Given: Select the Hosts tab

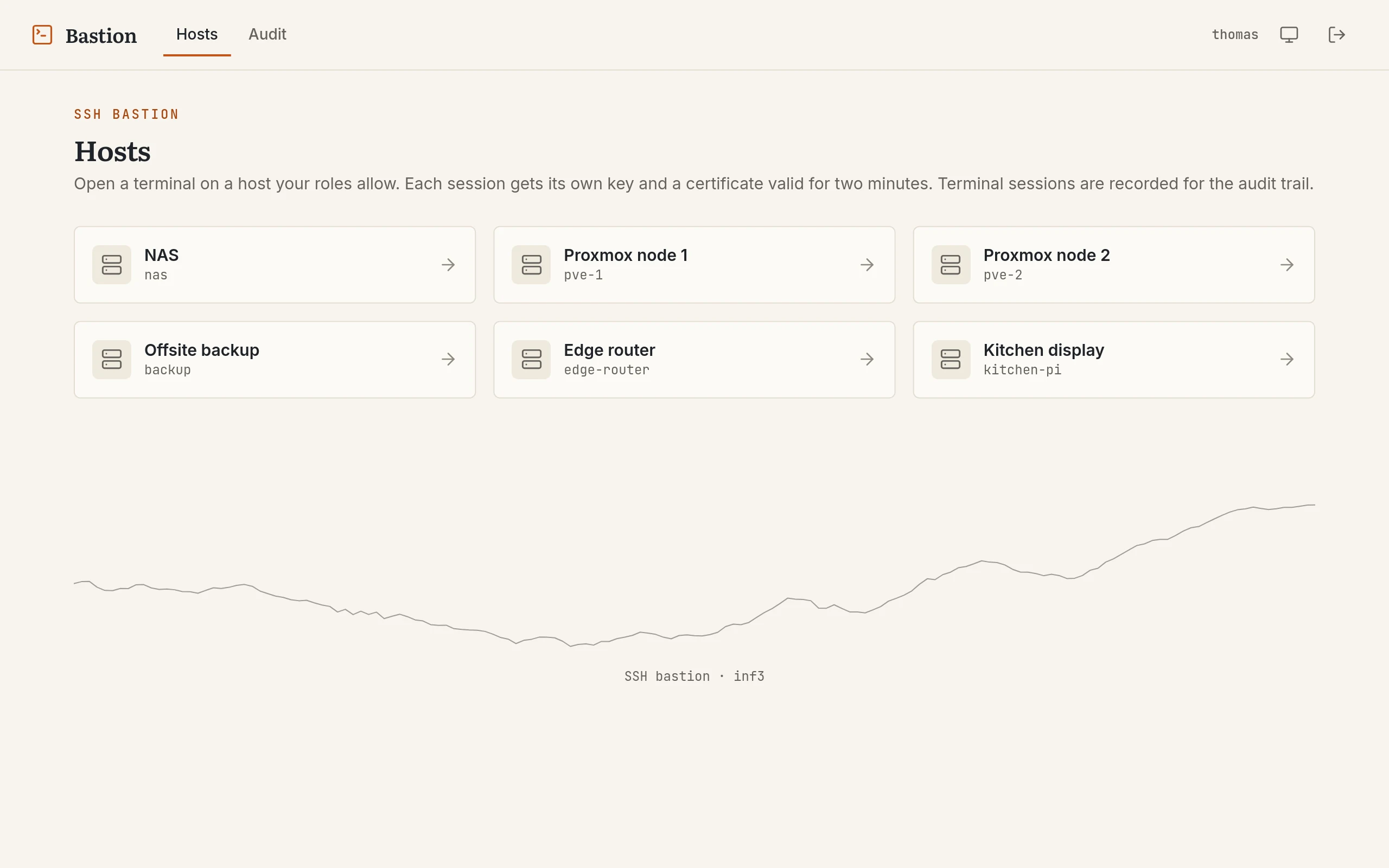Looking at the screenshot, I should pos(197,34).
